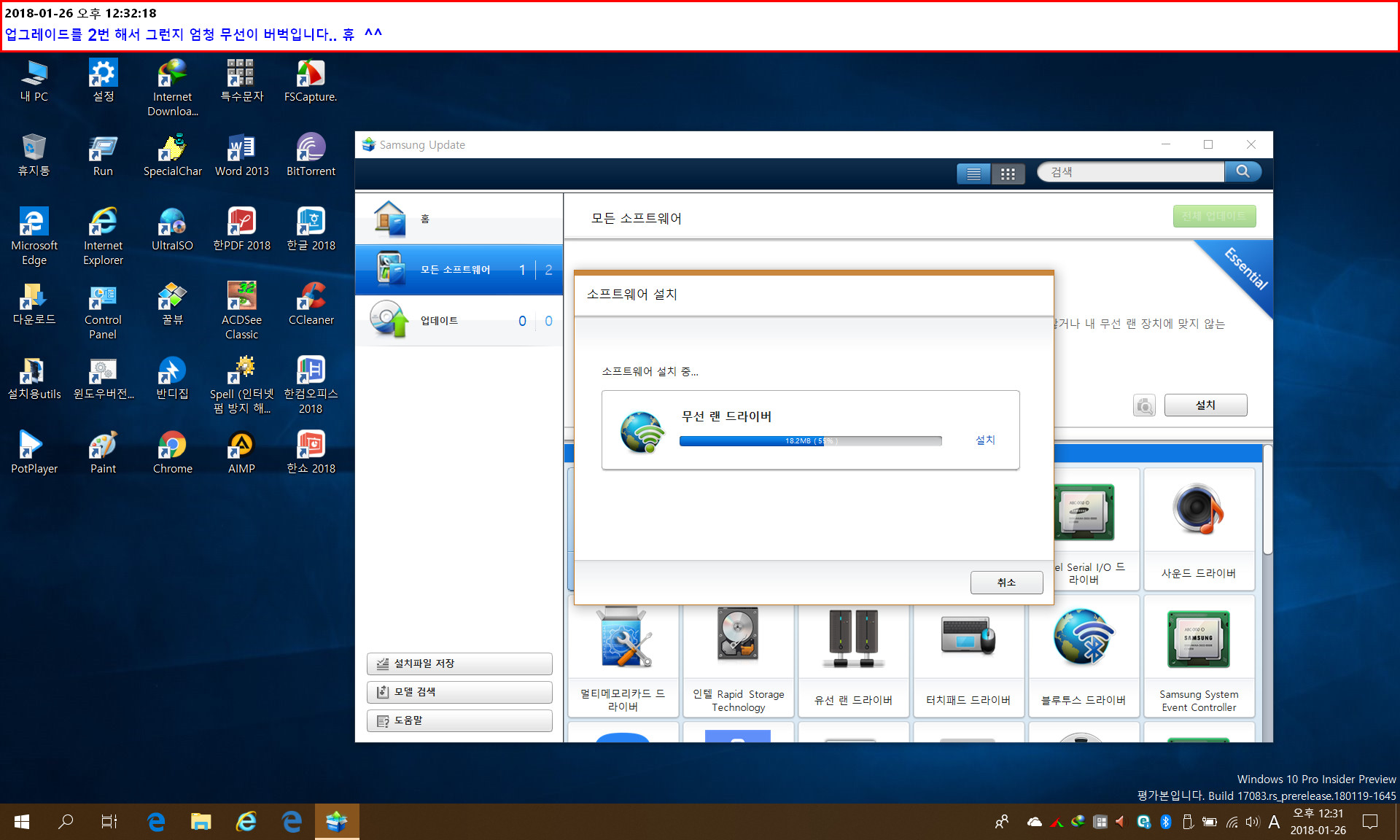
Task: Open volume tray icon
Action: tap(1252, 822)
